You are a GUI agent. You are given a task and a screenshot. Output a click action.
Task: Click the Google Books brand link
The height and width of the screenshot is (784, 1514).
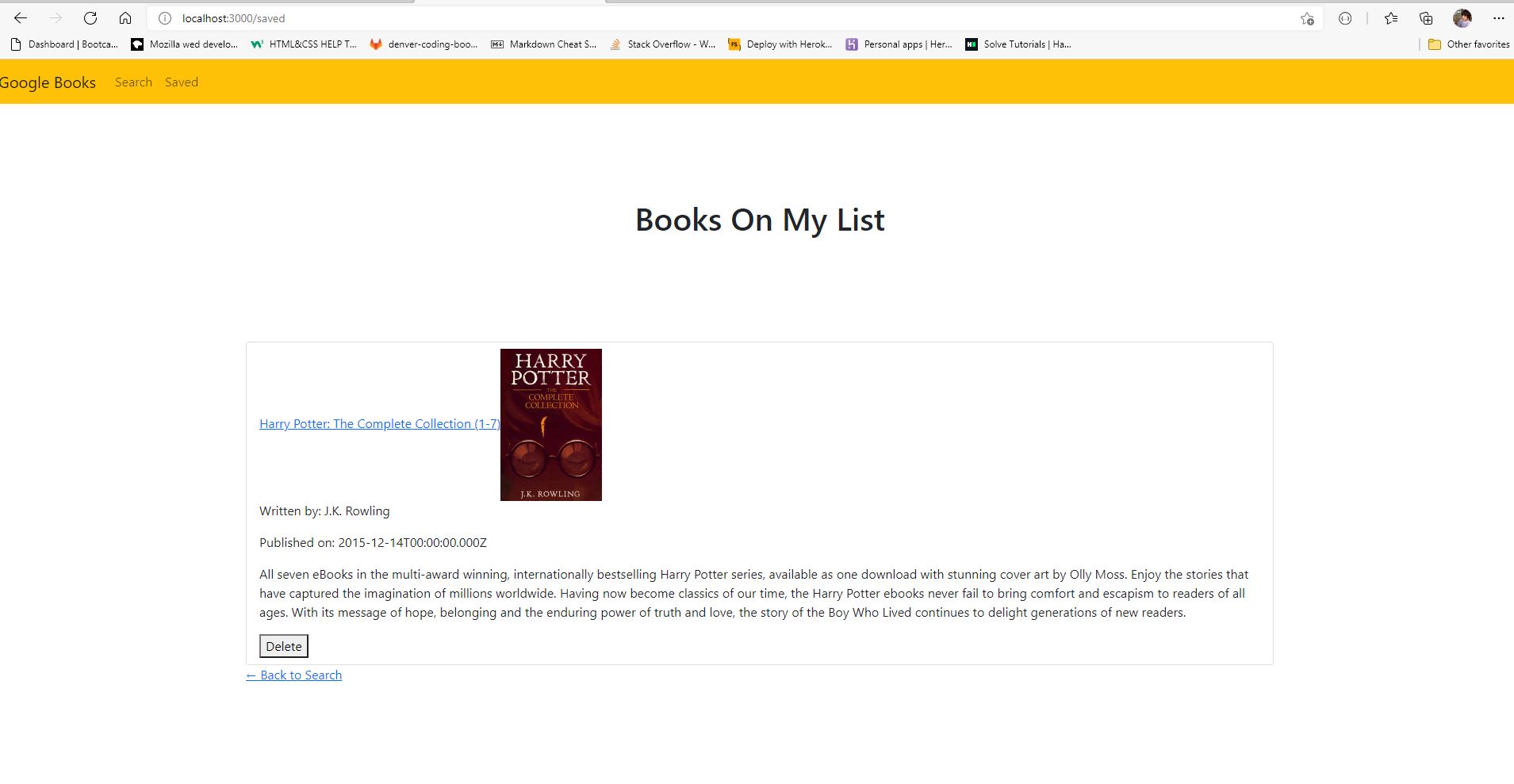tap(48, 82)
